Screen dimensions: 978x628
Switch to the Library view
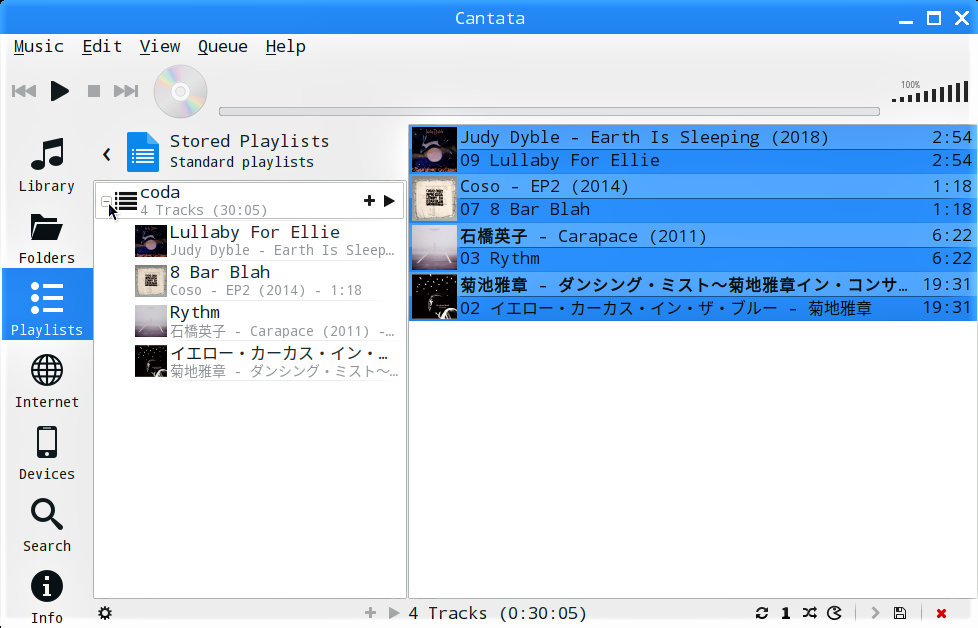pyautogui.click(x=47, y=165)
